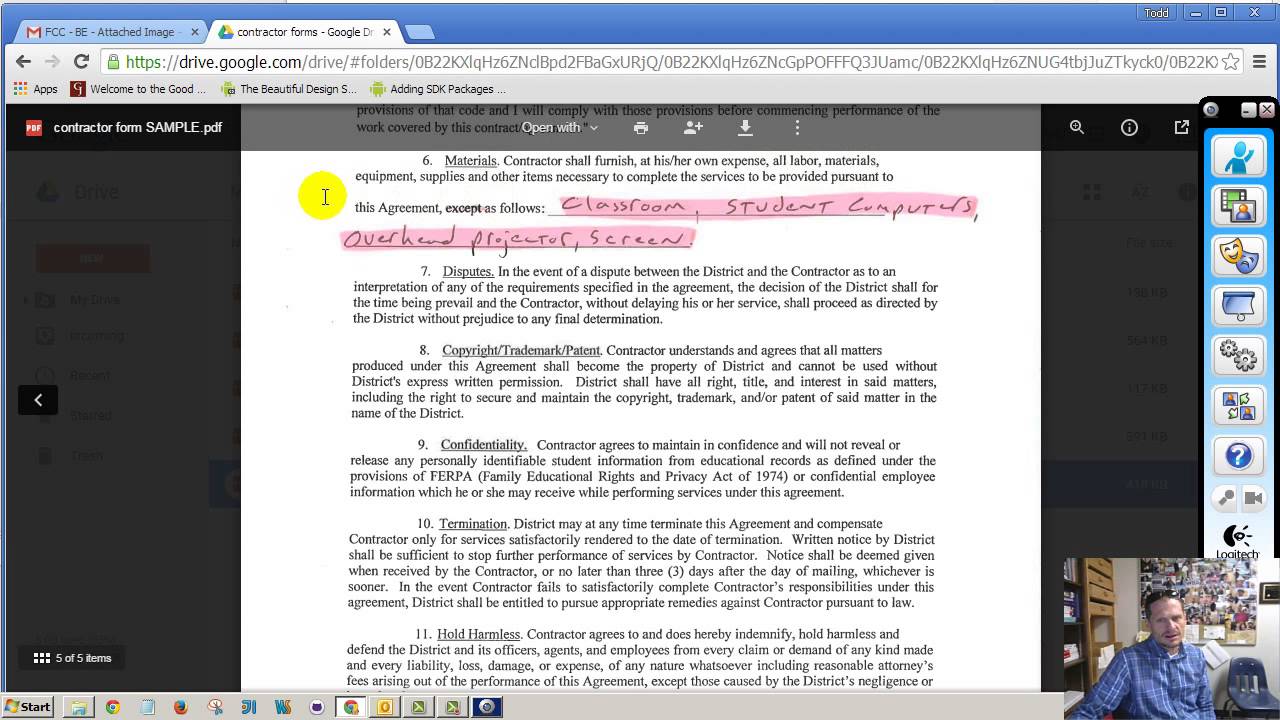Click the webcam video preview

[1171, 637]
